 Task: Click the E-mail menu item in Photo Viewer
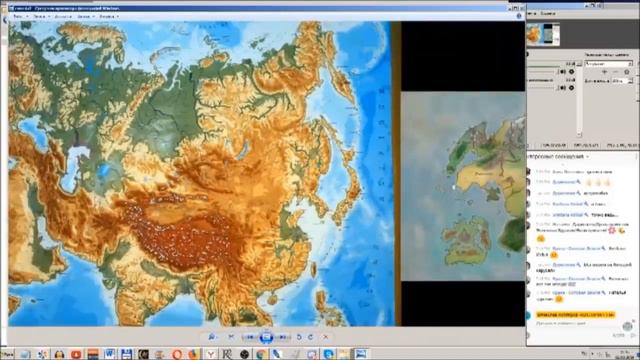point(63,16)
